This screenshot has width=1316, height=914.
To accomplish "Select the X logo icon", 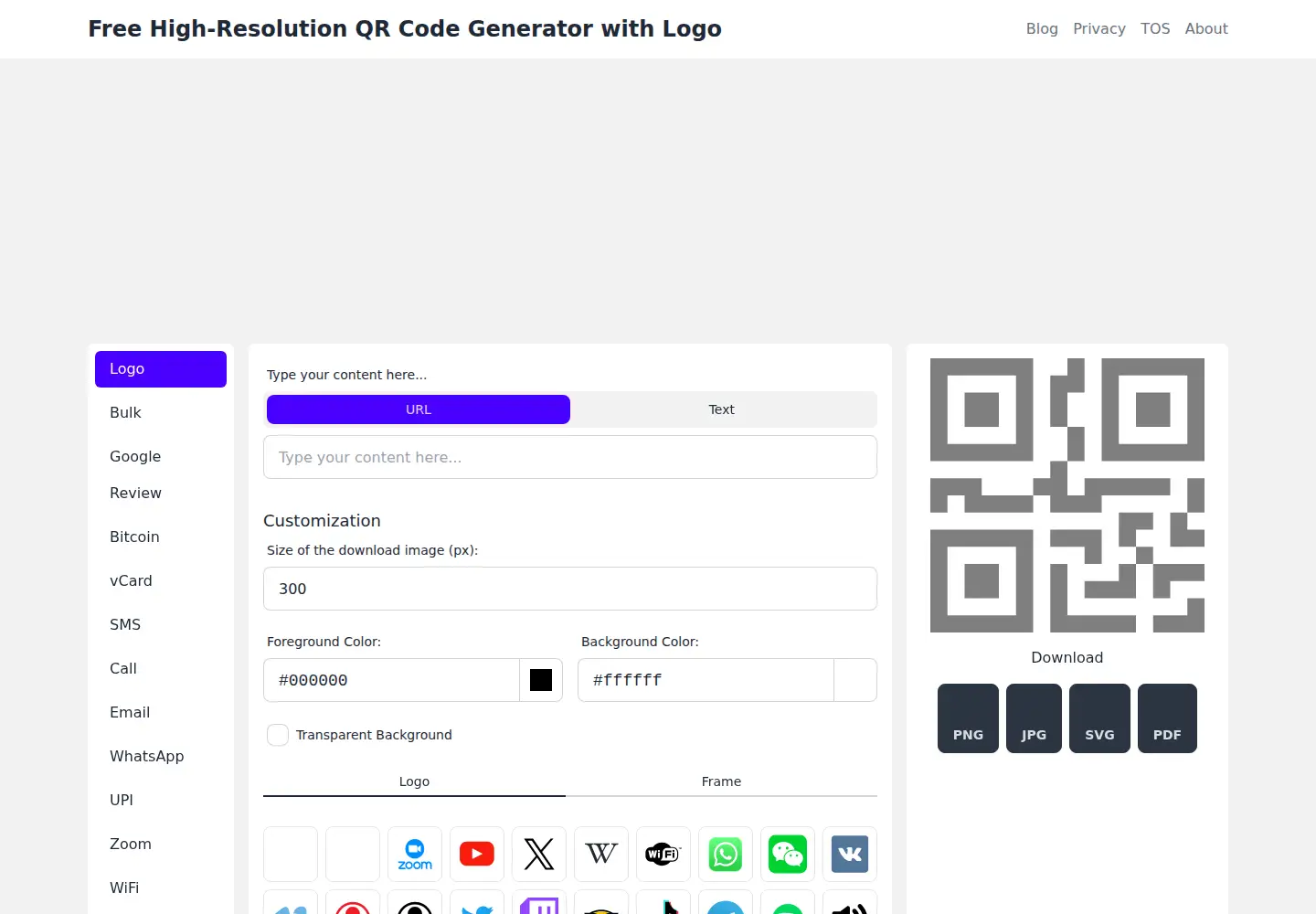I will click(x=539, y=854).
